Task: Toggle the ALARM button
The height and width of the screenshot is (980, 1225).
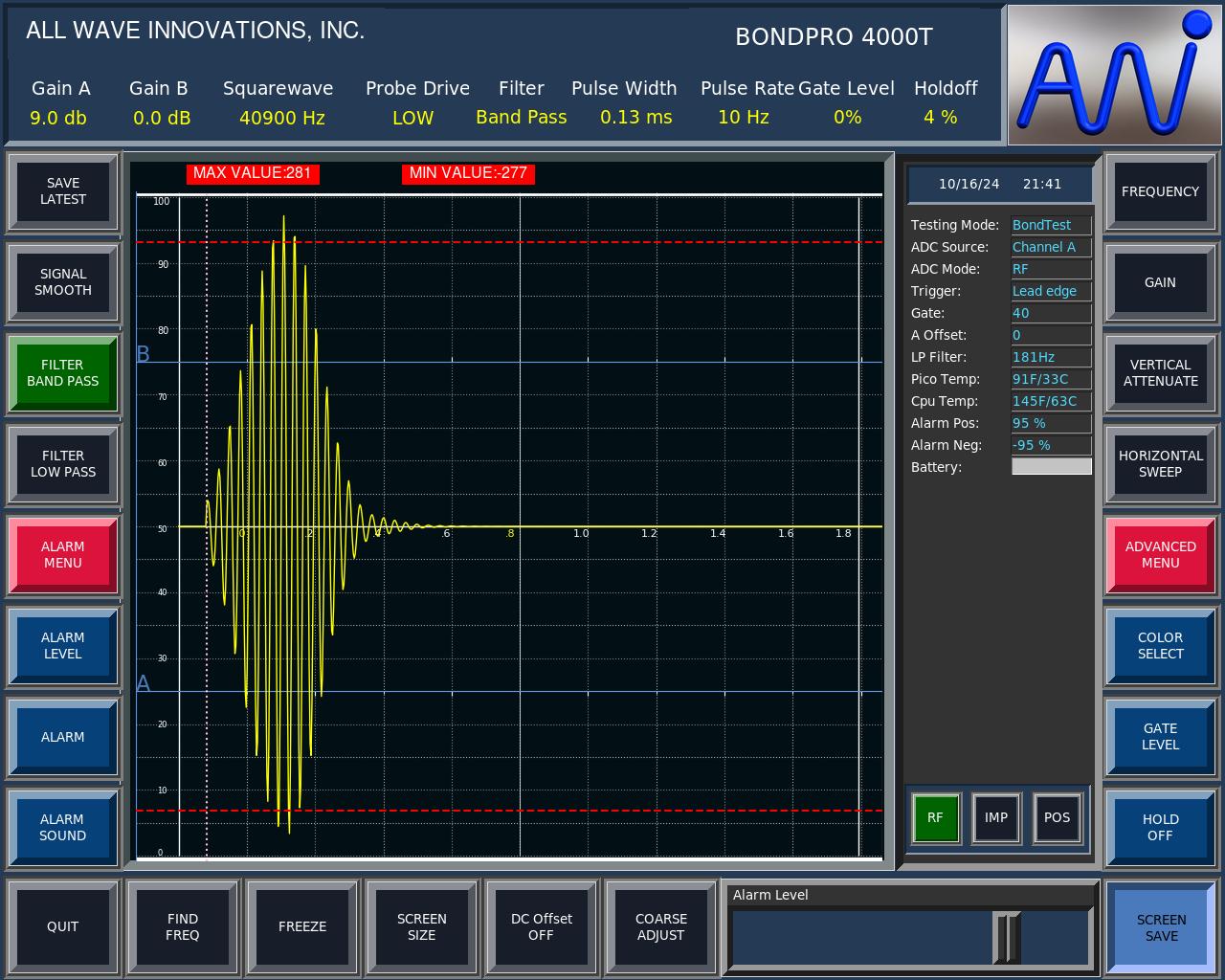Action: pos(63,737)
